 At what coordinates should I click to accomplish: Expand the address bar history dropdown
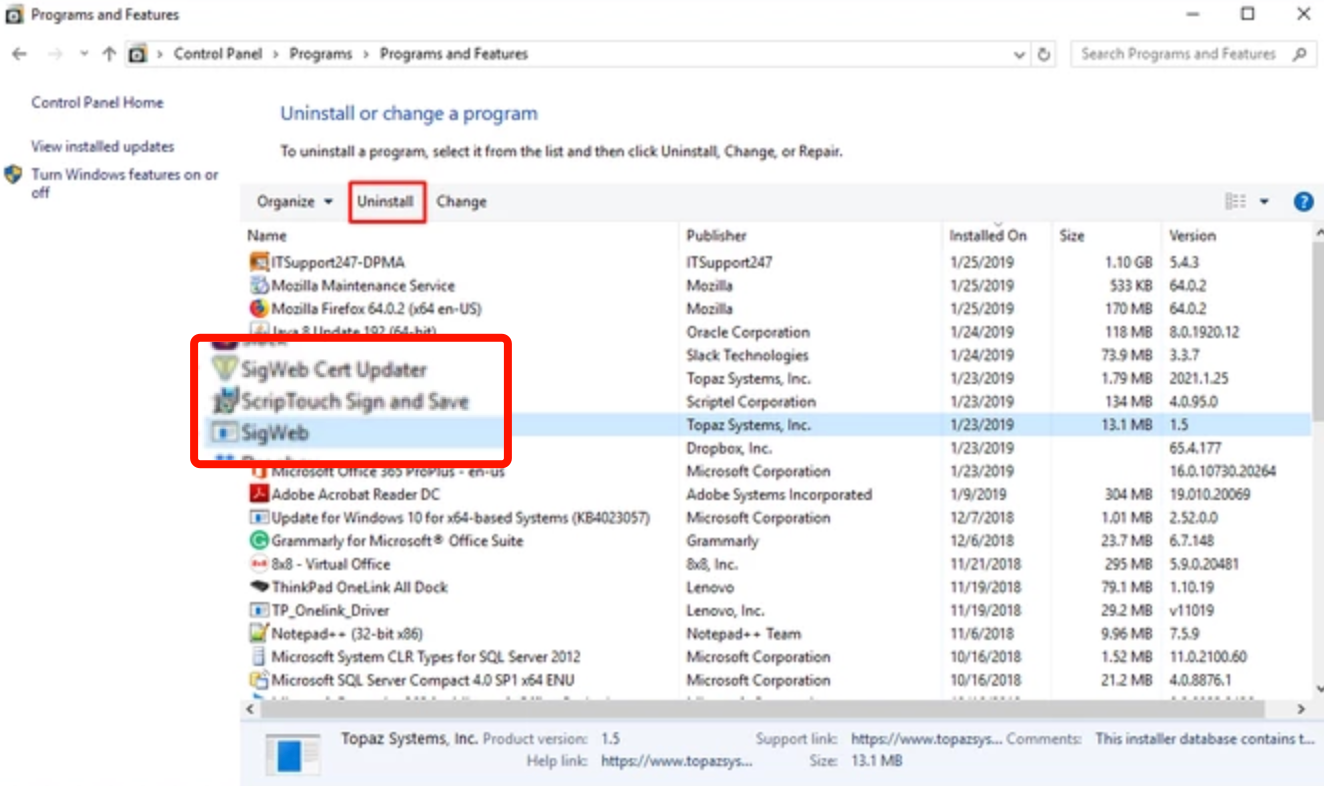point(1019,55)
